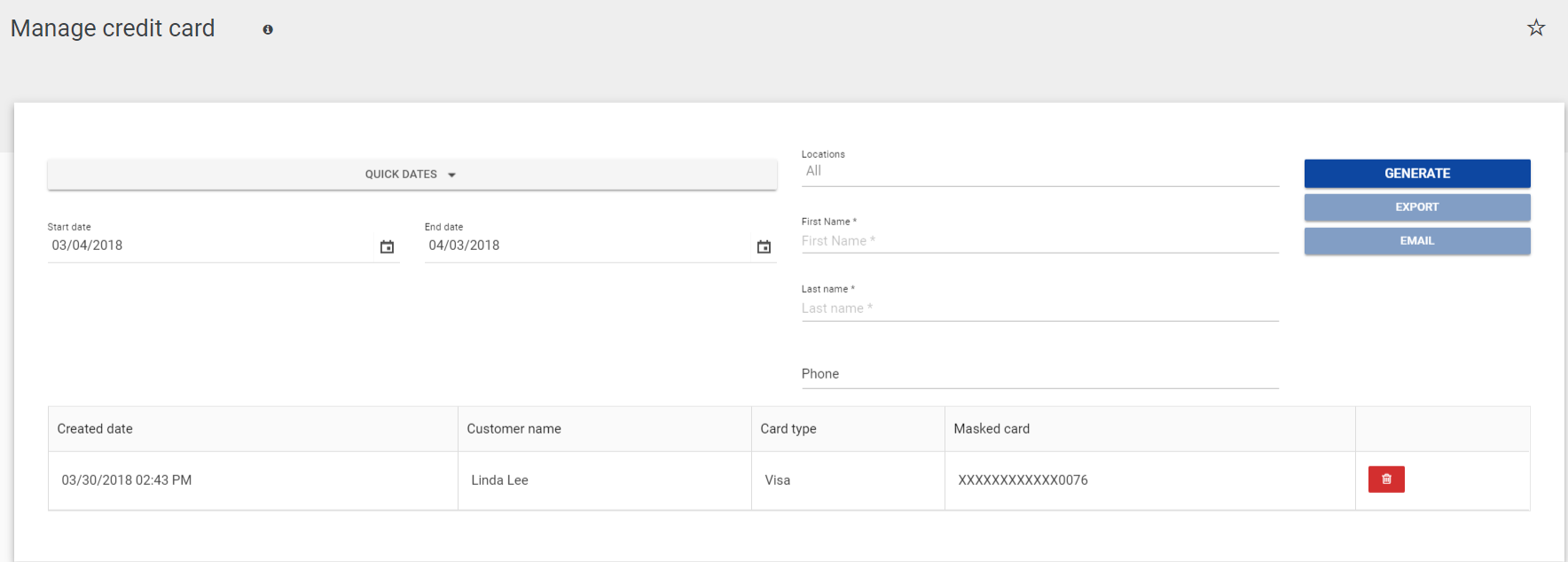Delete Linda Lee's credit card
The height and width of the screenshot is (562, 1568).
coord(1386,480)
